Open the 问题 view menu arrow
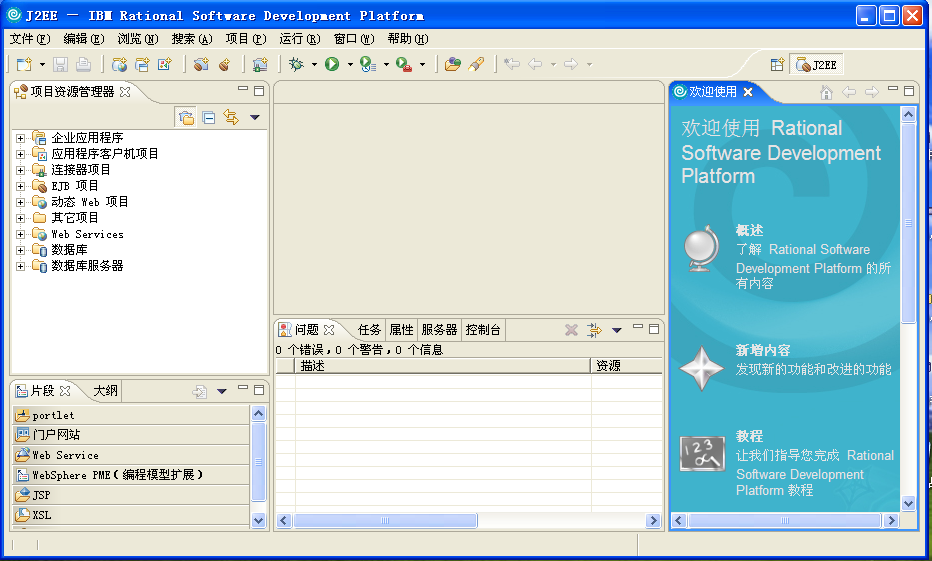The height and width of the screenshot is (561, 932). coord(617,330)
